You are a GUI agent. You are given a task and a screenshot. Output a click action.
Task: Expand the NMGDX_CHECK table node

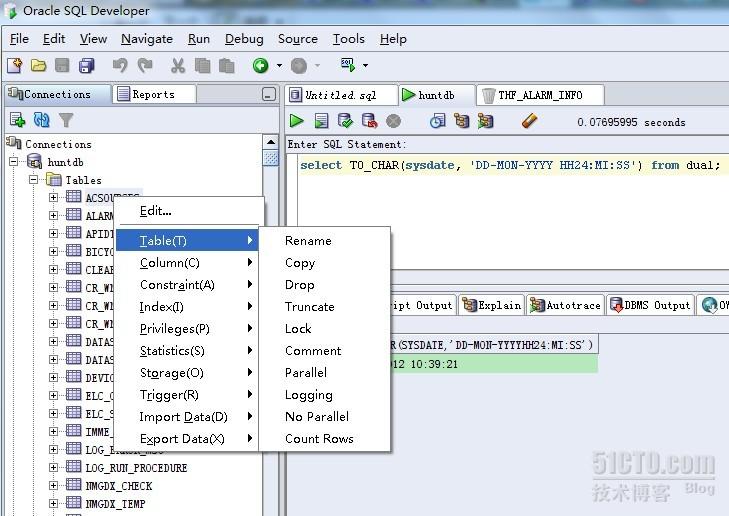(x=53, y=486)
